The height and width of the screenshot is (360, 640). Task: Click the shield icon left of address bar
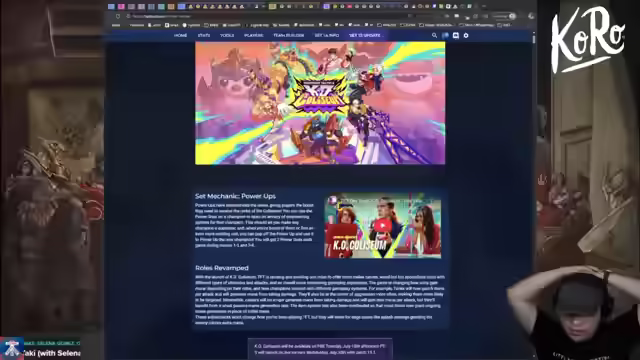coord(118,16)
